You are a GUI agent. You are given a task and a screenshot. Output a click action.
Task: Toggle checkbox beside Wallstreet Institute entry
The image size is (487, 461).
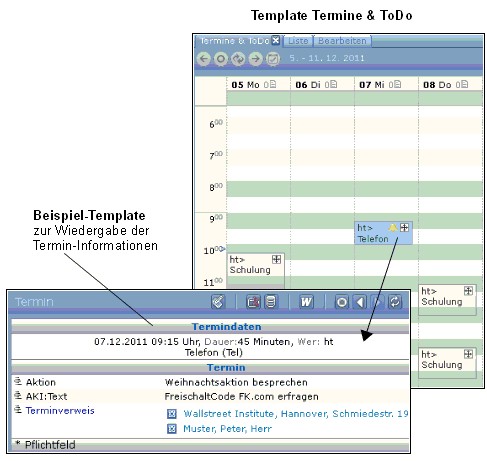(x=172, y=414)
